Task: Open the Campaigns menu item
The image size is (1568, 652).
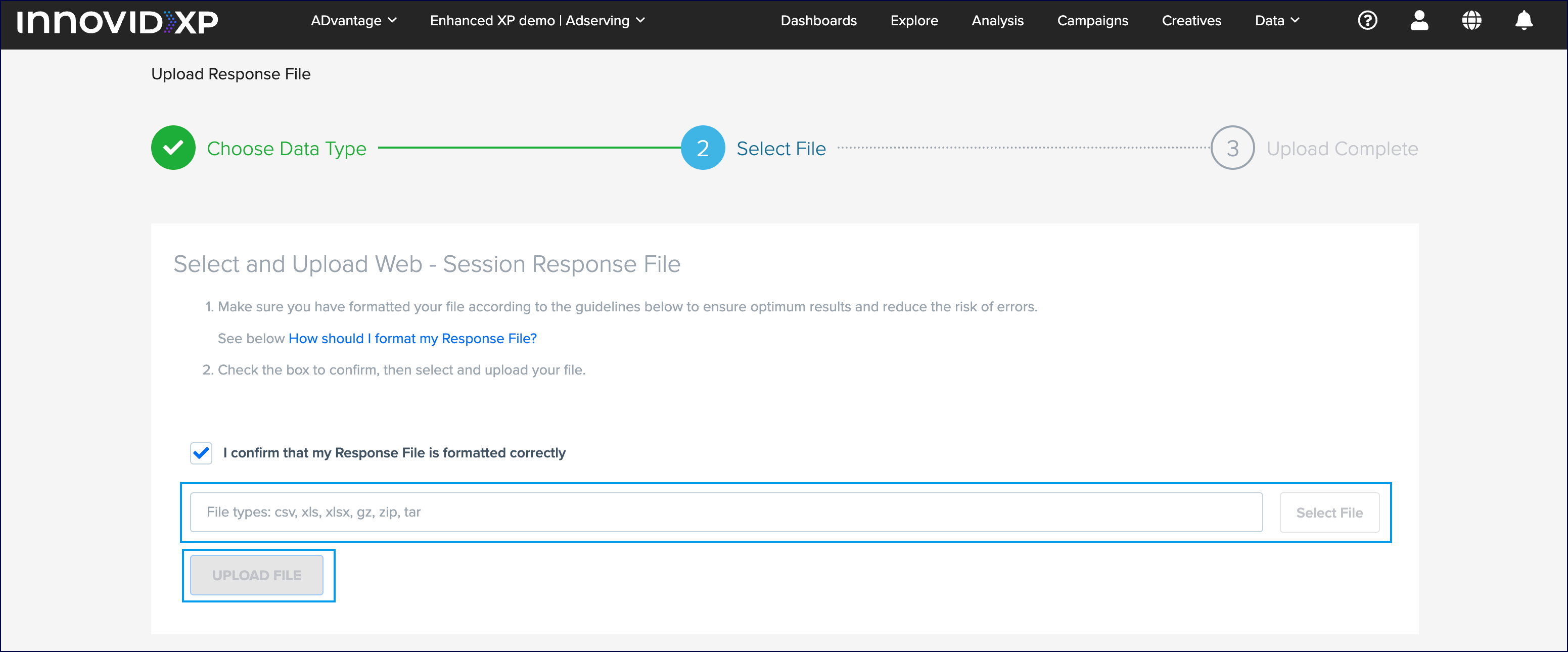Action: point(1093,21)
